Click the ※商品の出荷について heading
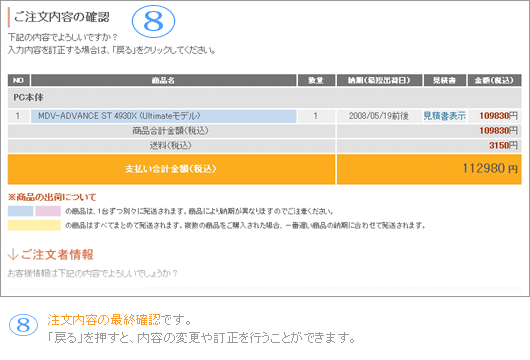530x360 pixels. (x=52, y=197)
